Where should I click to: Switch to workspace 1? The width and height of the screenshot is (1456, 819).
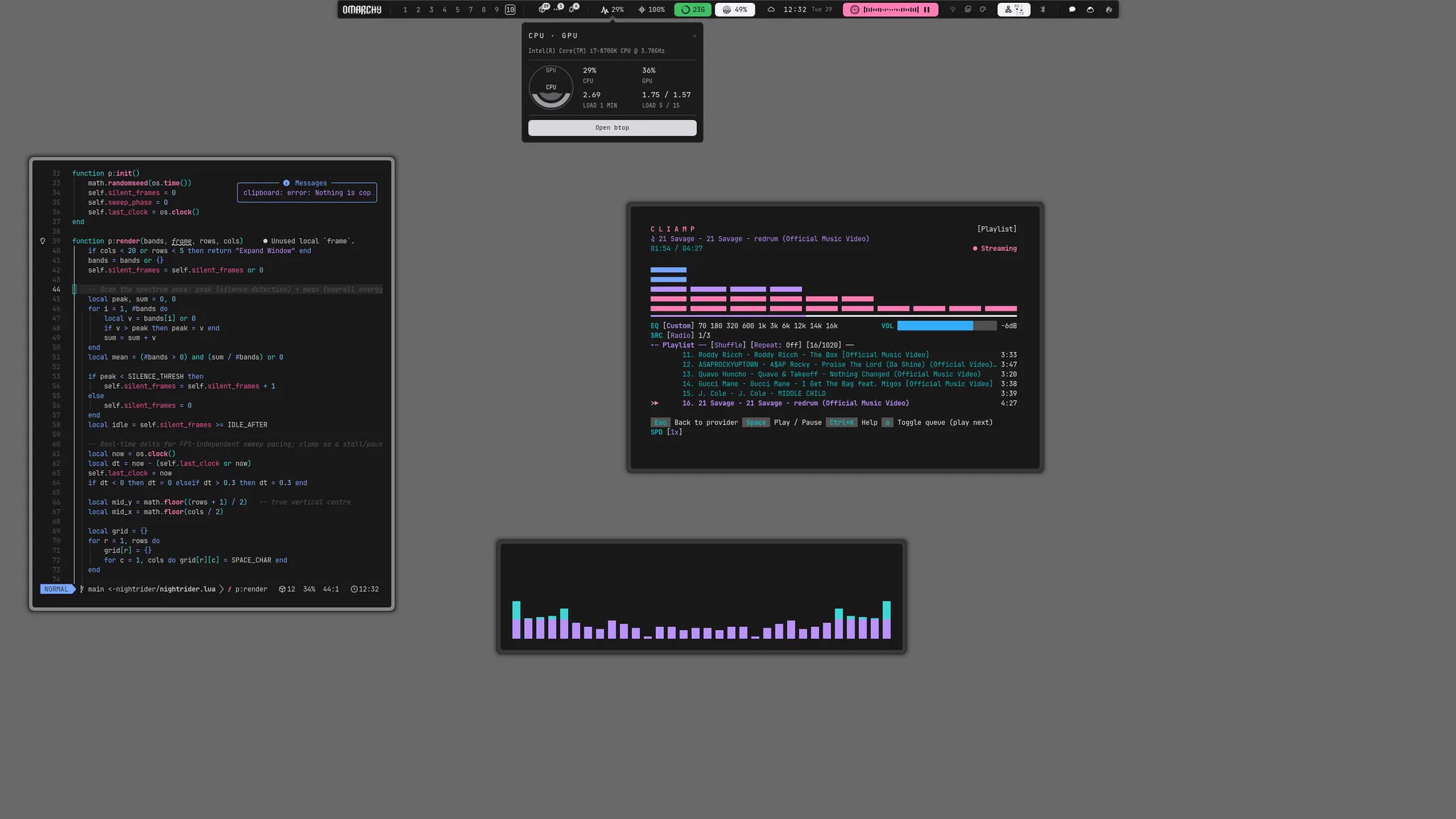click(x=405, y=10)
